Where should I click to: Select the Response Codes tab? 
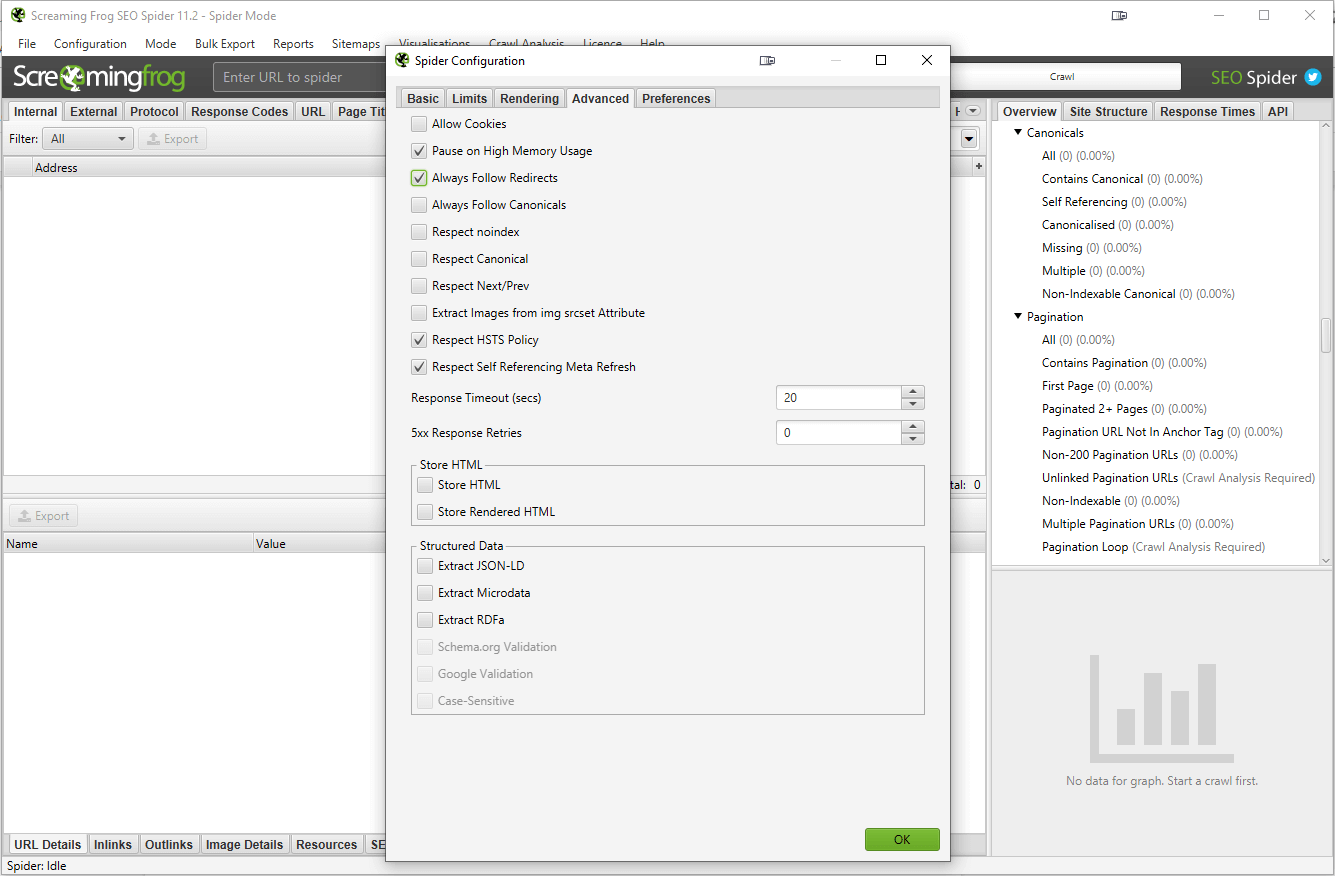click(240, 111)
